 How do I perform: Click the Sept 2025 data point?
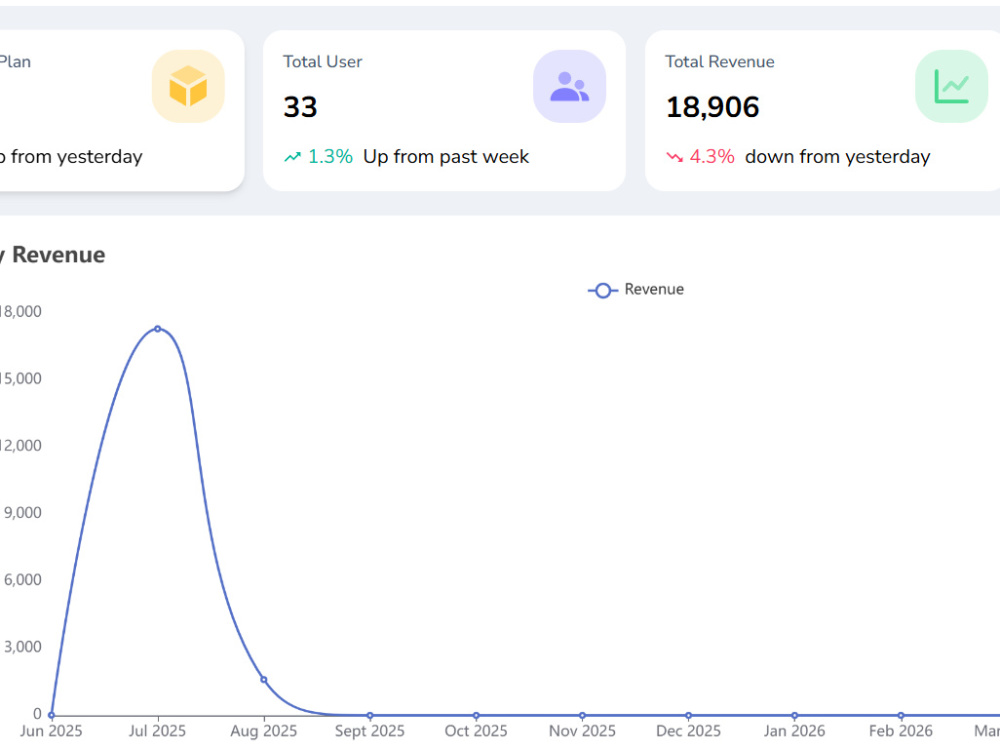tap(370, 716)
